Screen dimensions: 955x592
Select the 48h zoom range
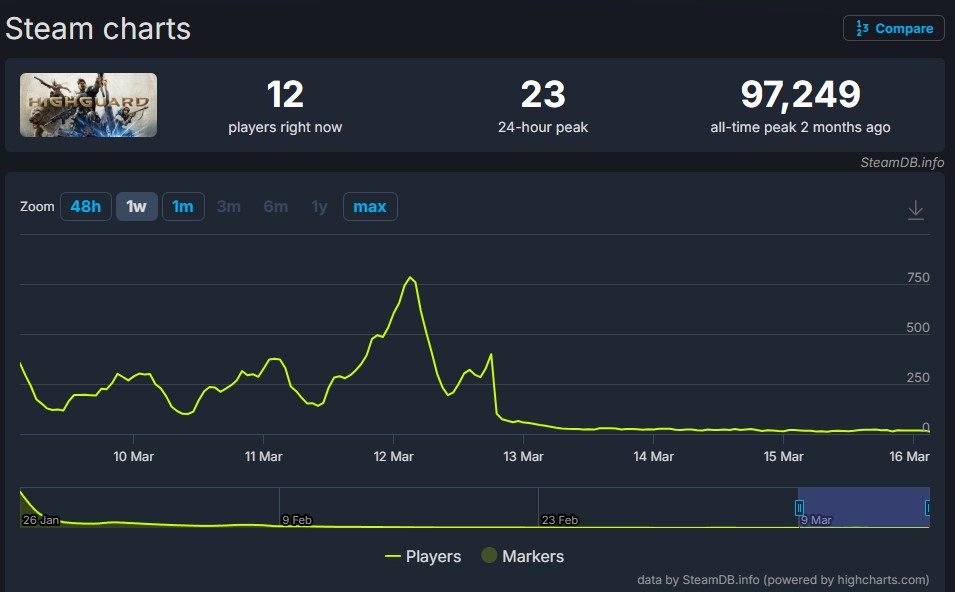[86, 206]
